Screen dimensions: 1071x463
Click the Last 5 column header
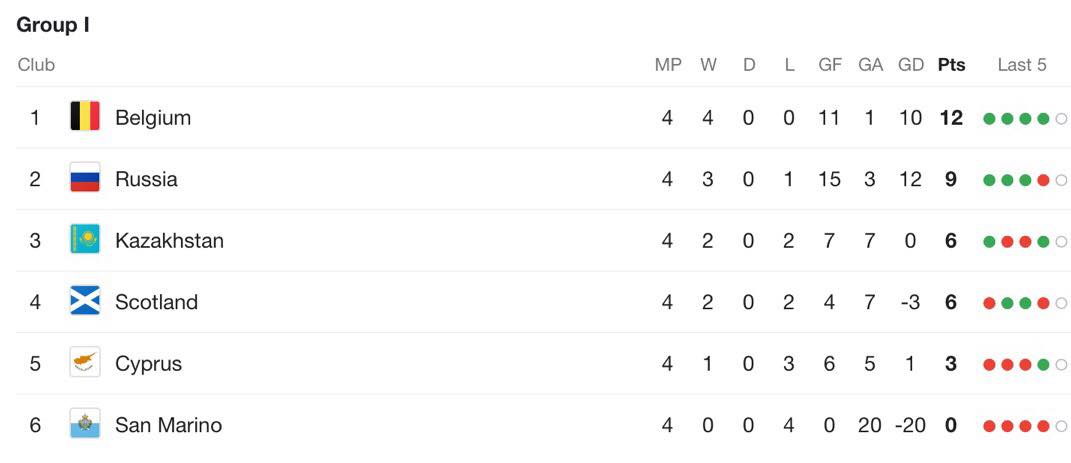point(1022,65)
